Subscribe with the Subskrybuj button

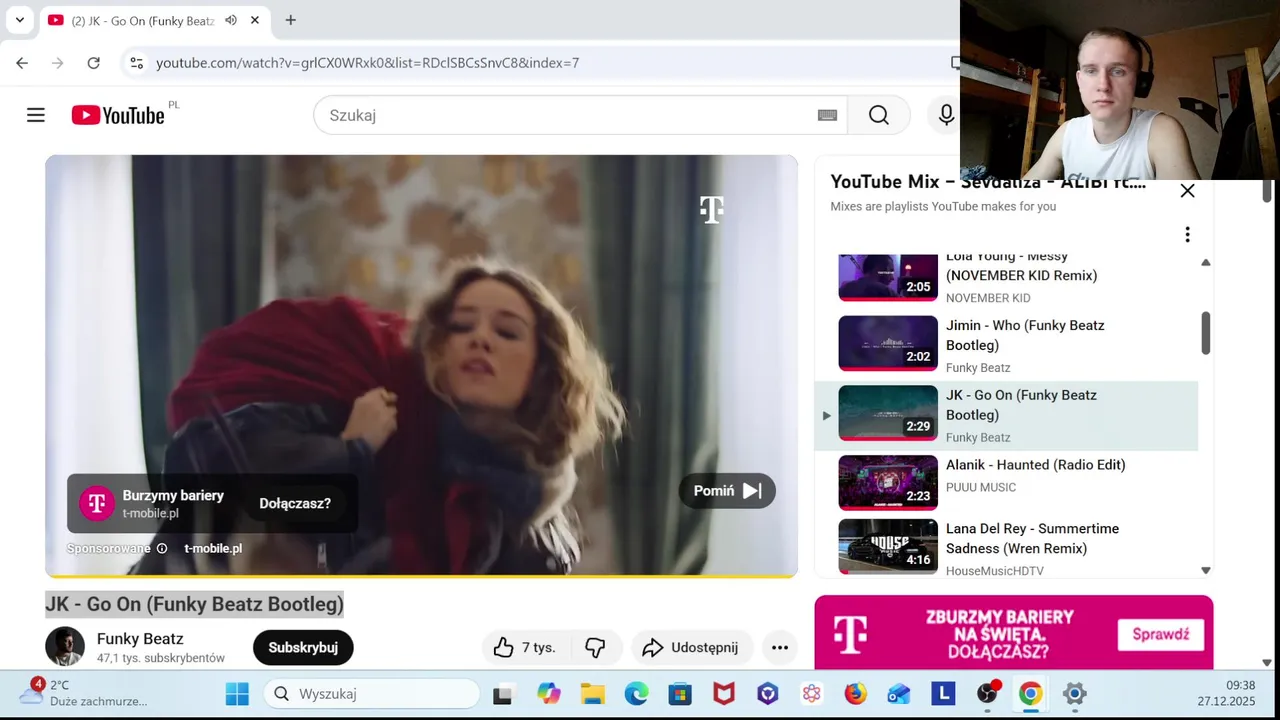[x=303, y=647]
